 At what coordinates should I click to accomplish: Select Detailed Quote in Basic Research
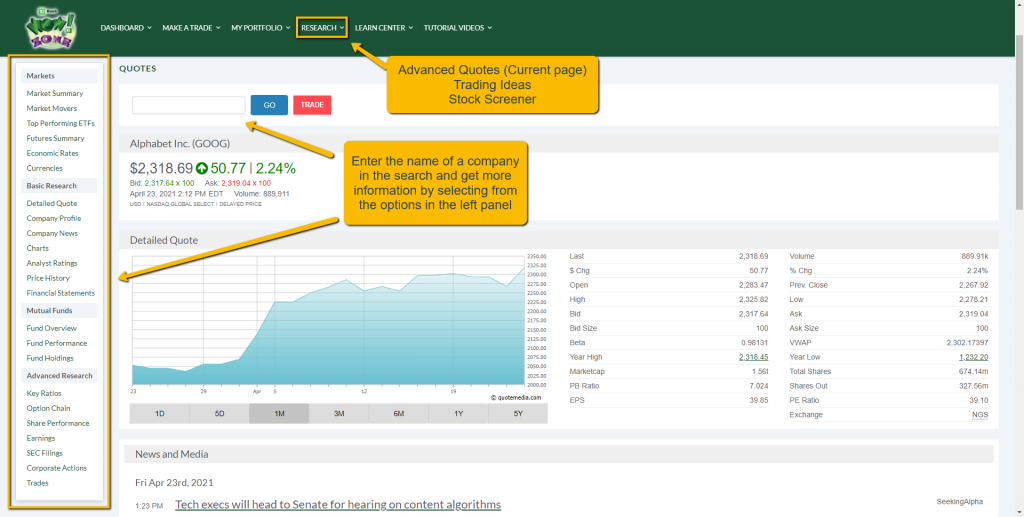click(x=52, y=204)
